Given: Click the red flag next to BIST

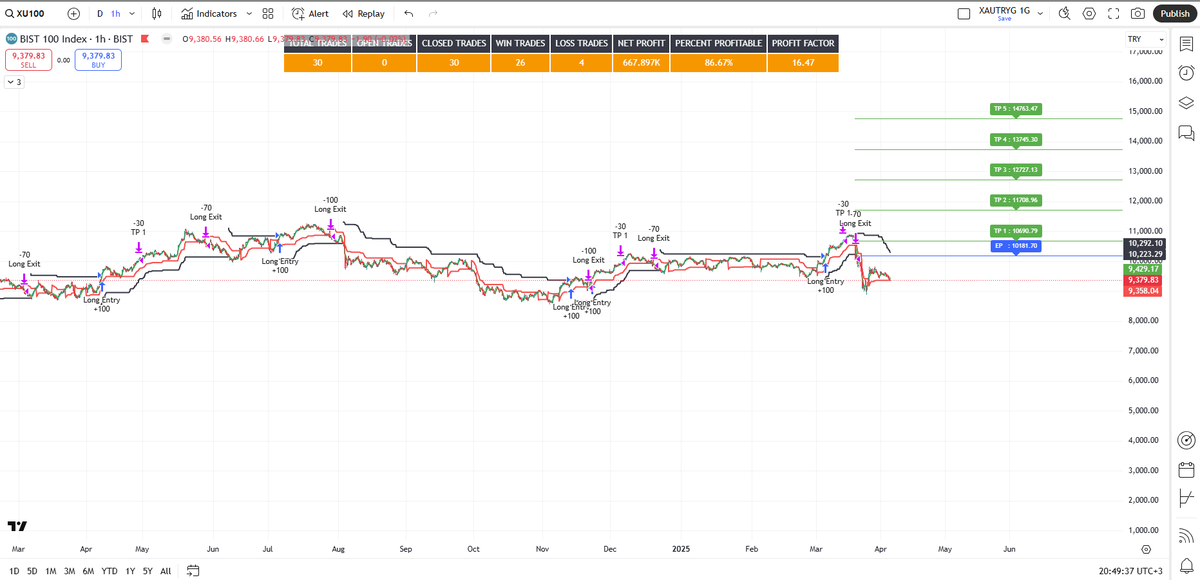Looking at the screenshot, I should [x=146, y=39].
